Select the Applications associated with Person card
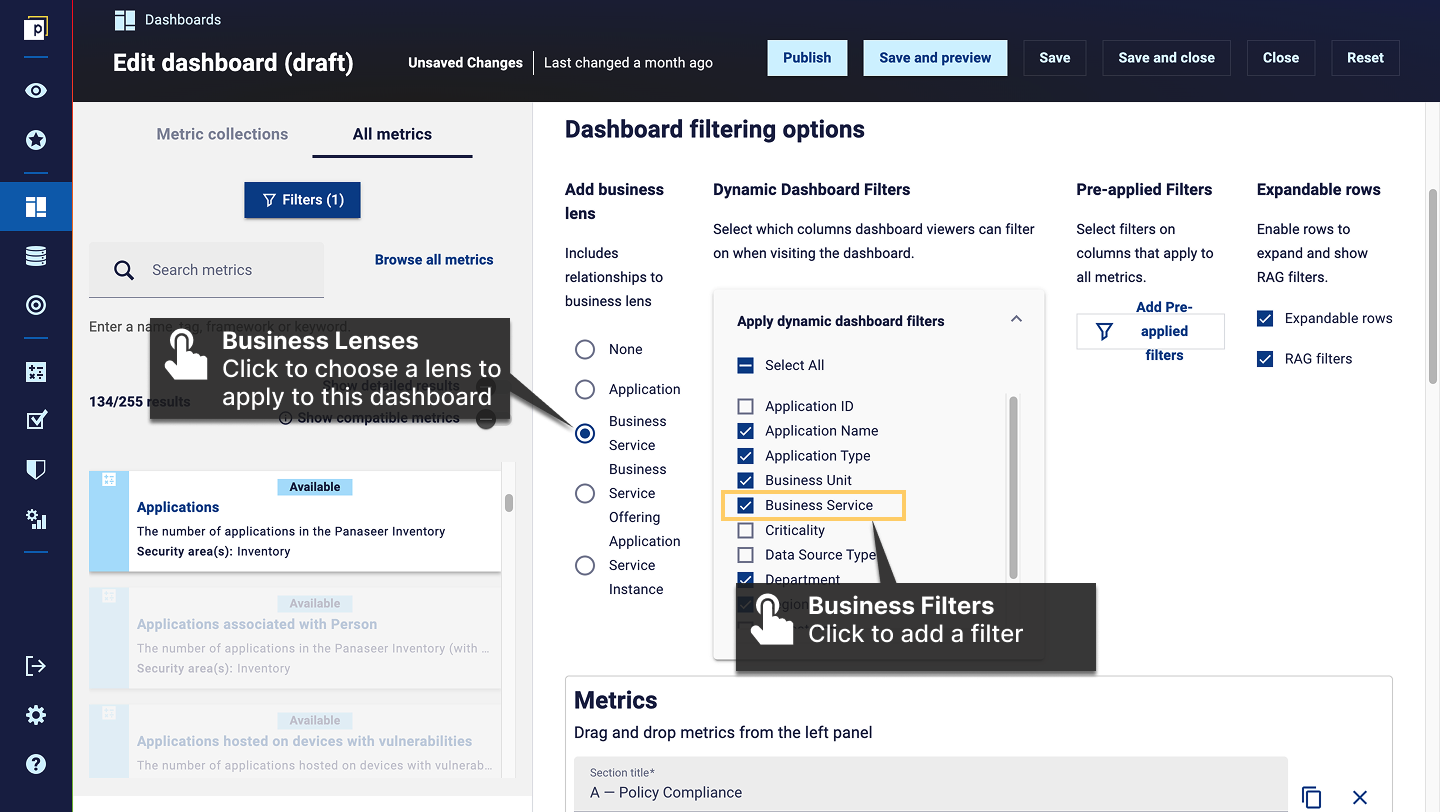This screenshot has height=812, width=1440. click(295, 638)
